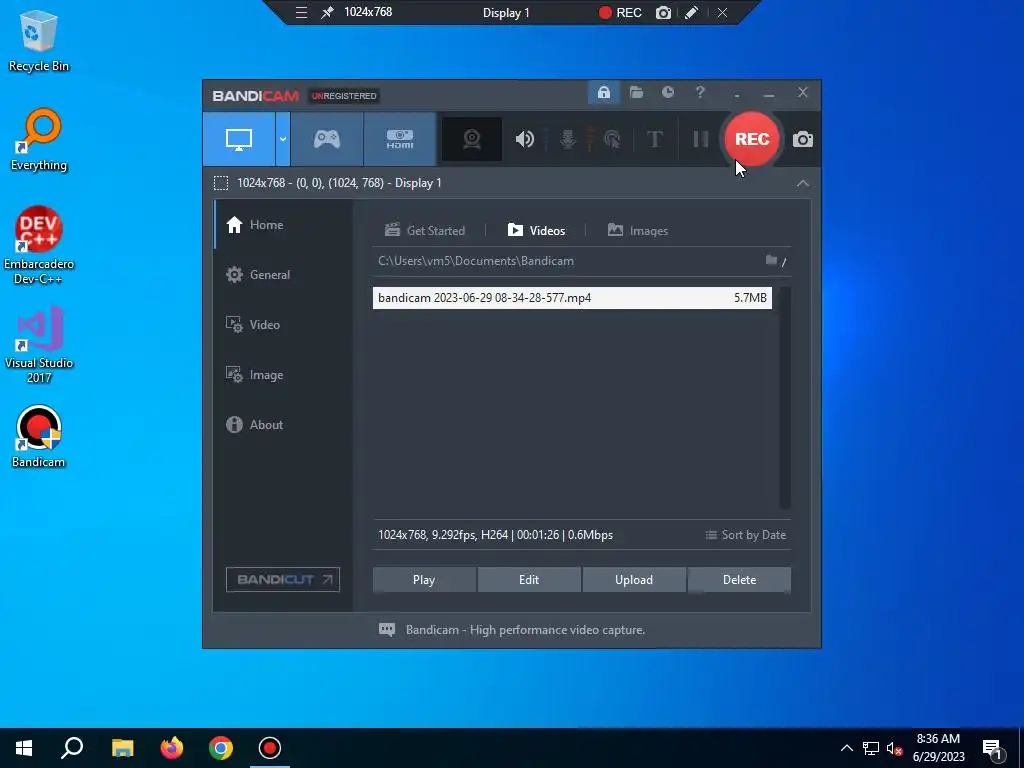
Task: Open menu icon on top recording bar
Action: click(x=301, y=12)
